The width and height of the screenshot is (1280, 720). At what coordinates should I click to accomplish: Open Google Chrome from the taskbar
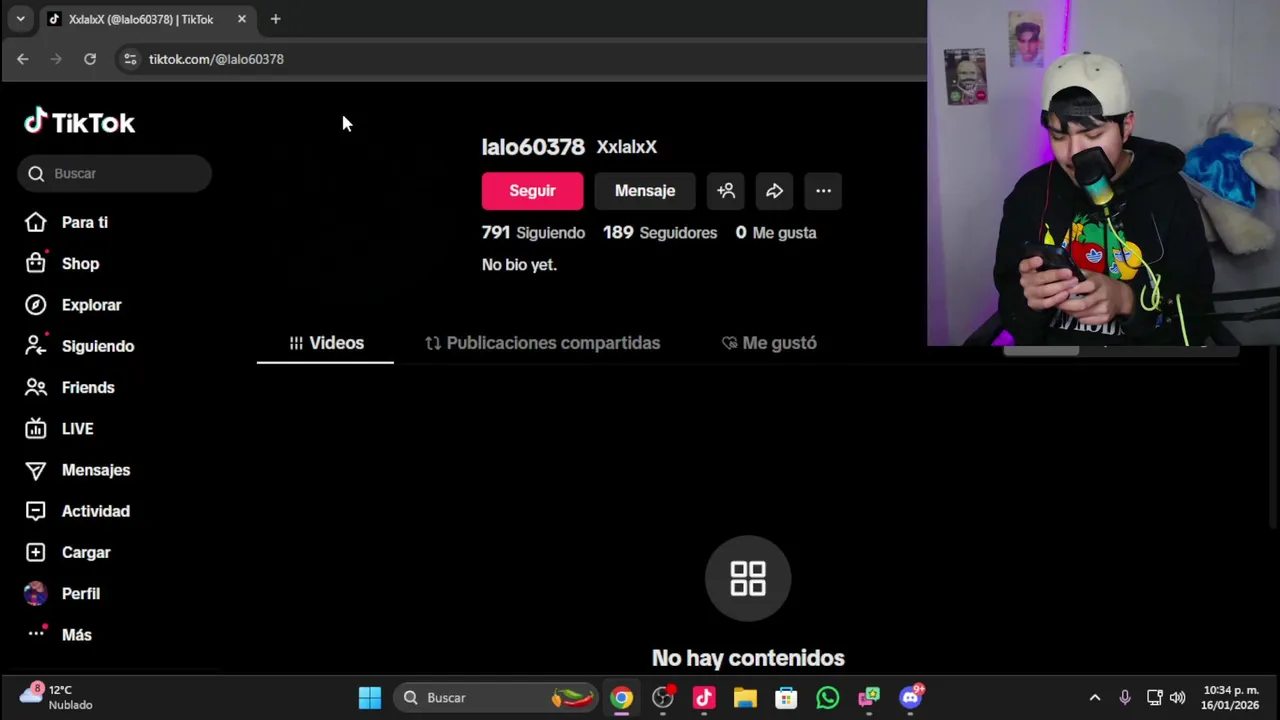[x=622, y=698]
